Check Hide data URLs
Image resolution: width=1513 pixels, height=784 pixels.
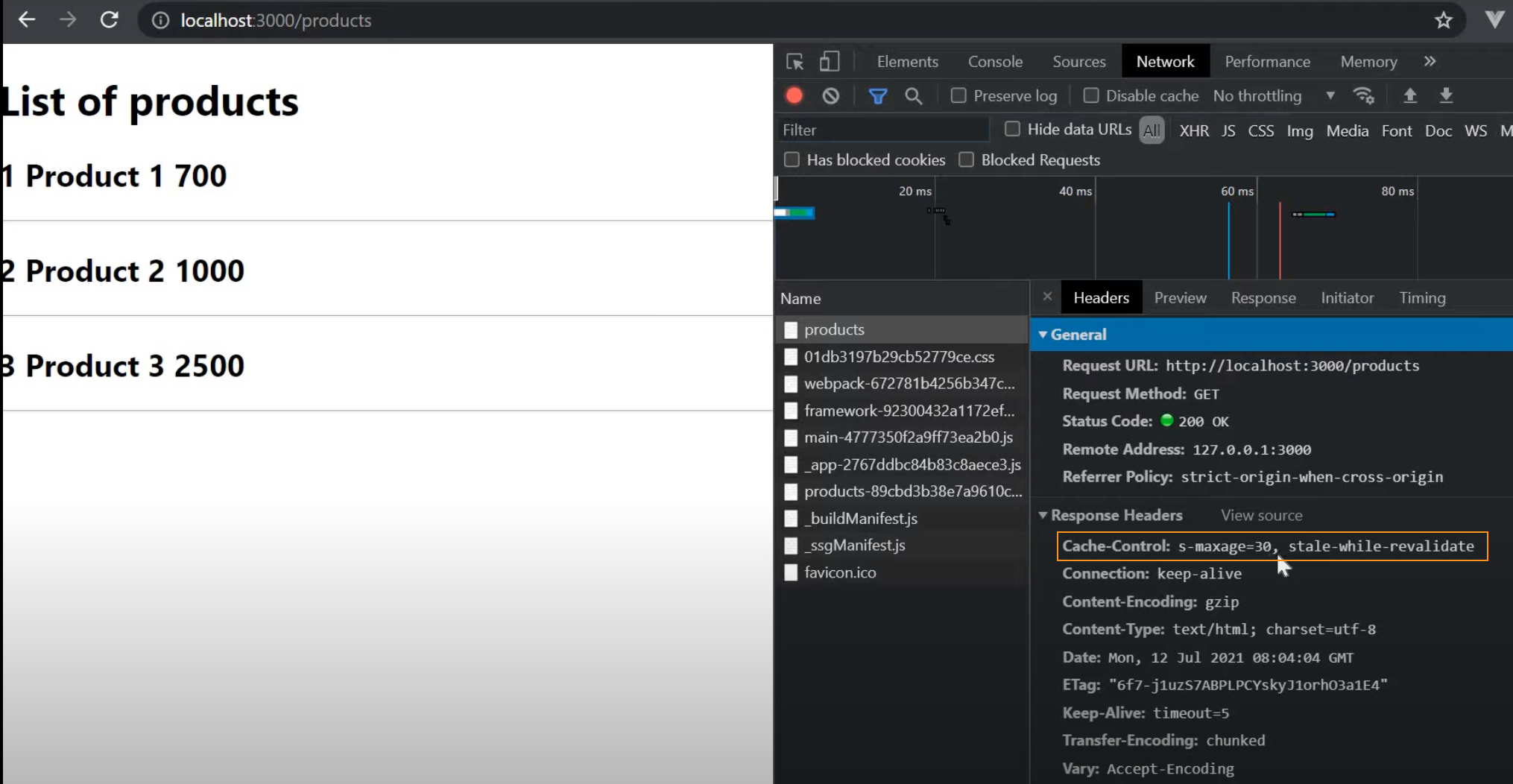tap(1012, 129)
